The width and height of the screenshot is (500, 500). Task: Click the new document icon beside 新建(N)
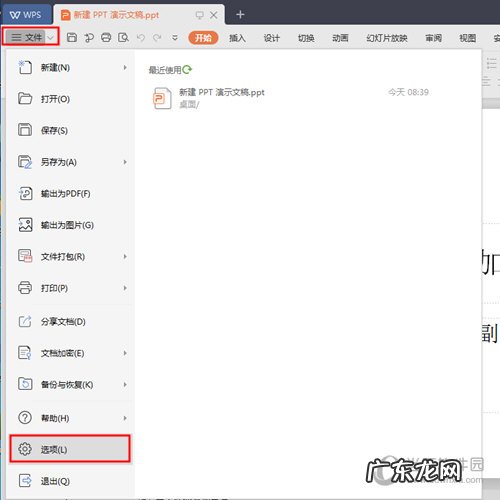(25, 67)
